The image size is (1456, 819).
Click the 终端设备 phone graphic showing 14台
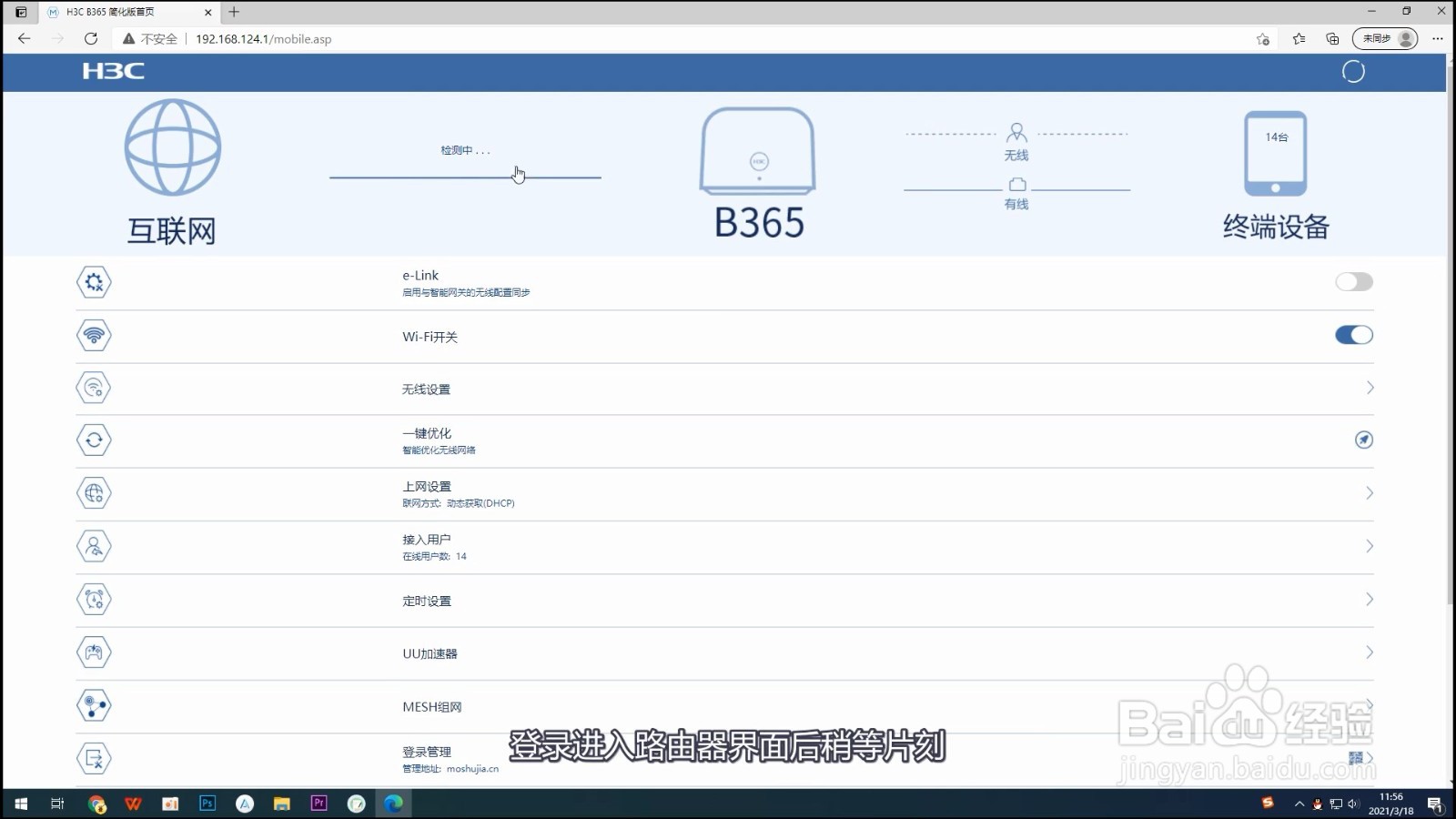[x=1275, y=154]
